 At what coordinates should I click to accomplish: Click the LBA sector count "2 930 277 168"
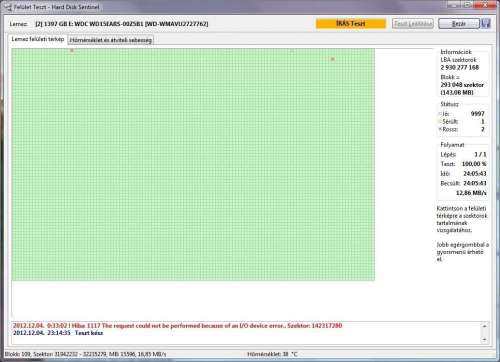tap(460, 68)
